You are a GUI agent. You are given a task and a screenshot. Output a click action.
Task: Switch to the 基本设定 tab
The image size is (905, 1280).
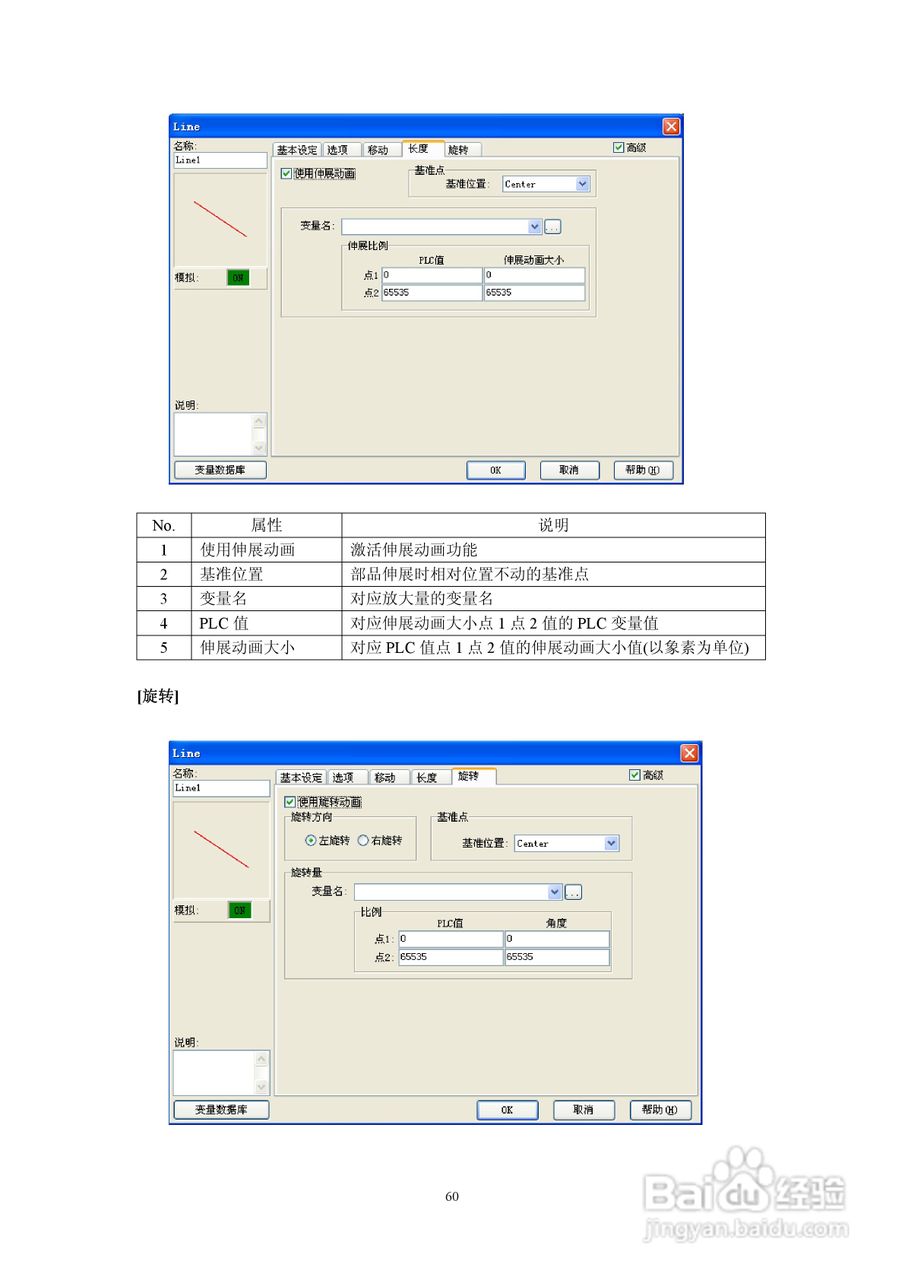click(297, 147)
